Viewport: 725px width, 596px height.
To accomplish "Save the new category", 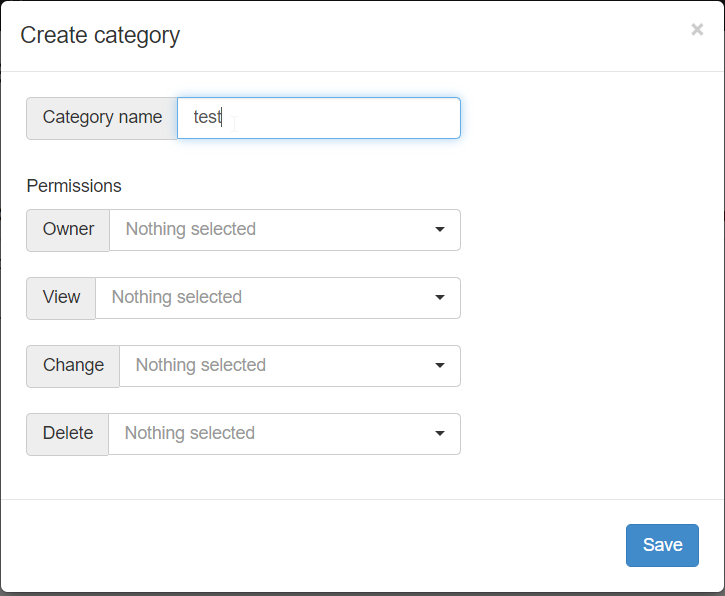I will pos(662,545).
